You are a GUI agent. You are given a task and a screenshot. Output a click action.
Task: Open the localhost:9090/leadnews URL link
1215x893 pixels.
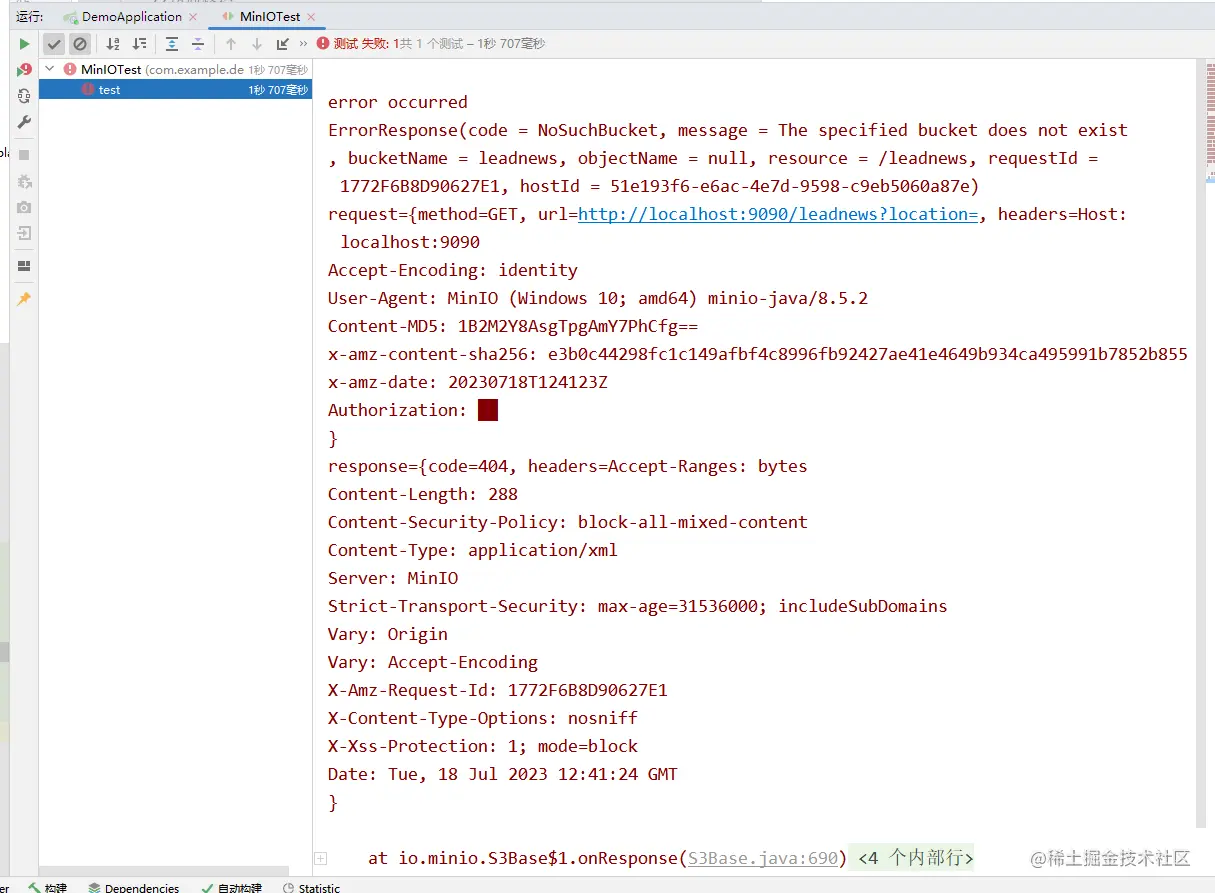[778, 214]
